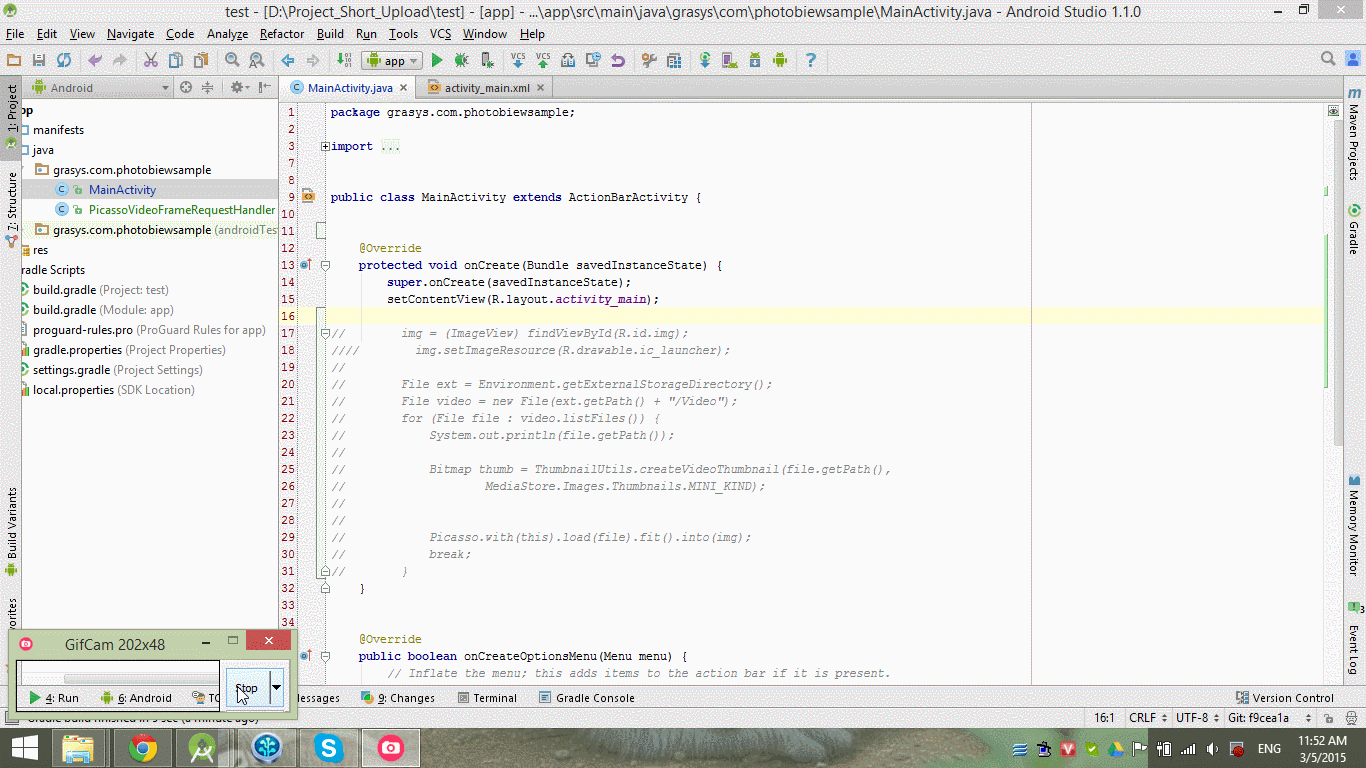Update project from VCS
The height and width of the screenshot is (768, 1366).
pos(517,60)
